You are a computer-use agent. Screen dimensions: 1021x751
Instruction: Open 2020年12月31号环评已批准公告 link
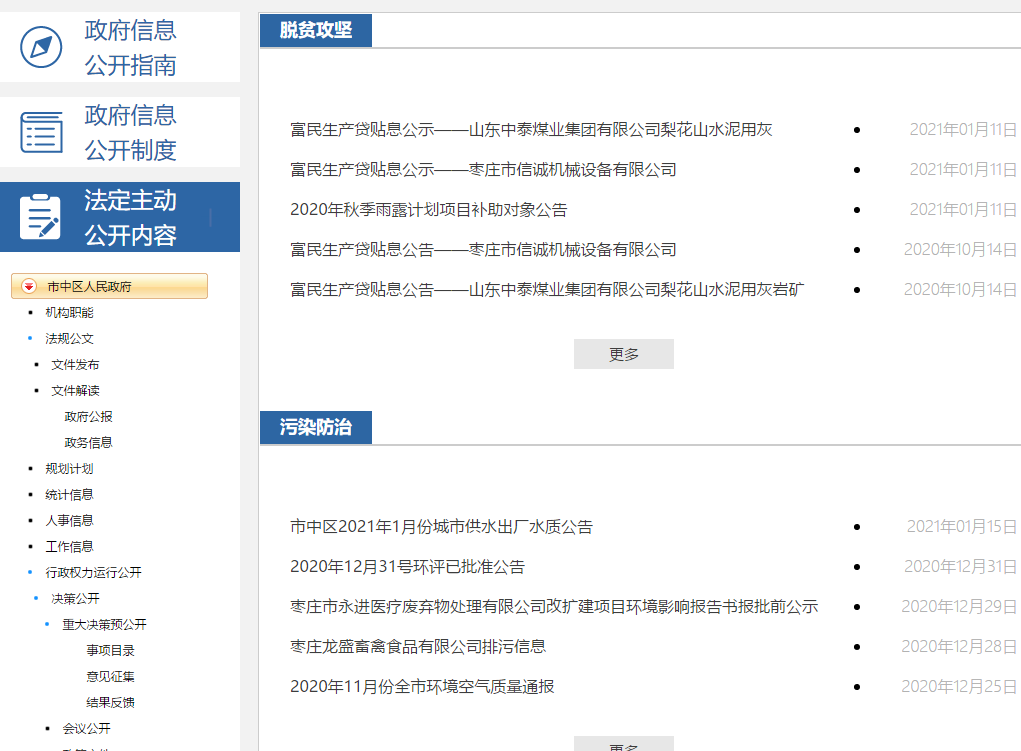(x=407, y=567)
